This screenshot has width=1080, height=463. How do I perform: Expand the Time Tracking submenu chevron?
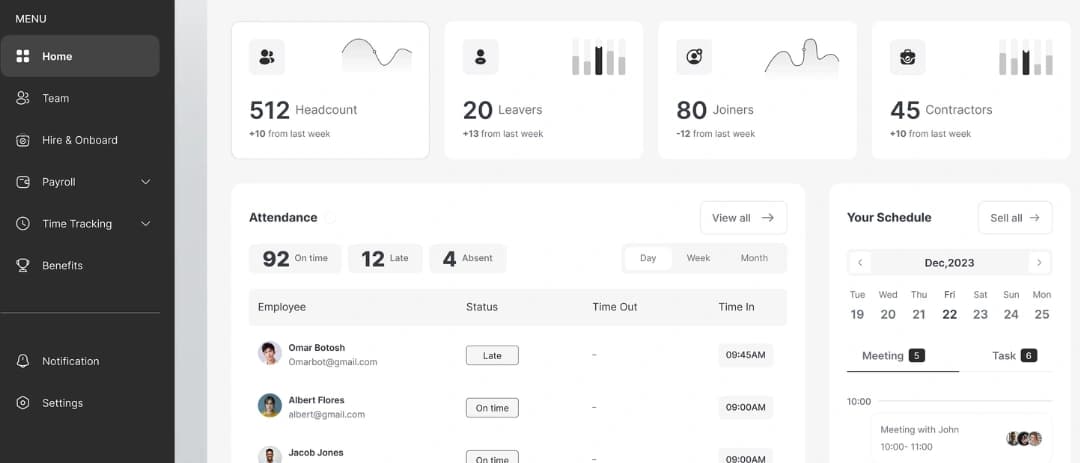pos(145,223)
